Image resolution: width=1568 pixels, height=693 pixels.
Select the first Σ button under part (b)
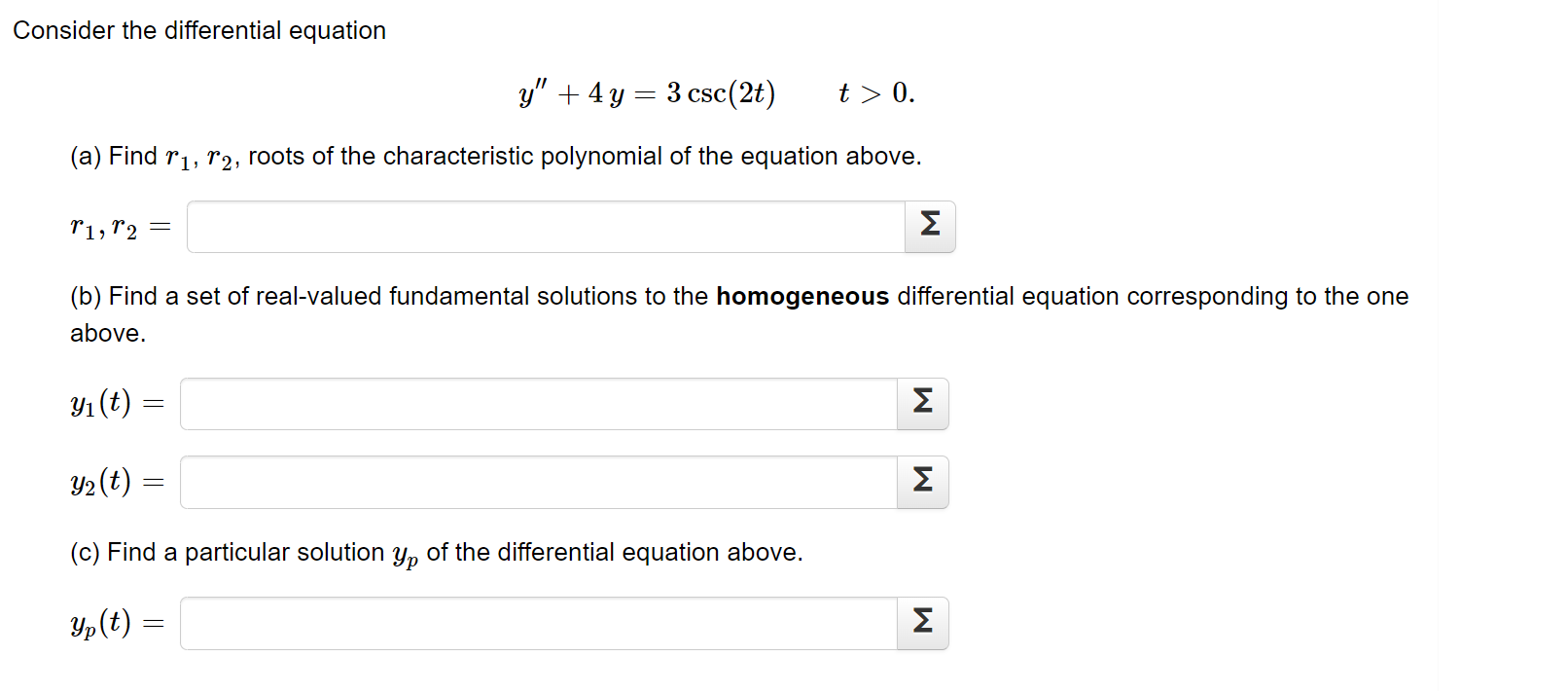click(x=922, y=403)
